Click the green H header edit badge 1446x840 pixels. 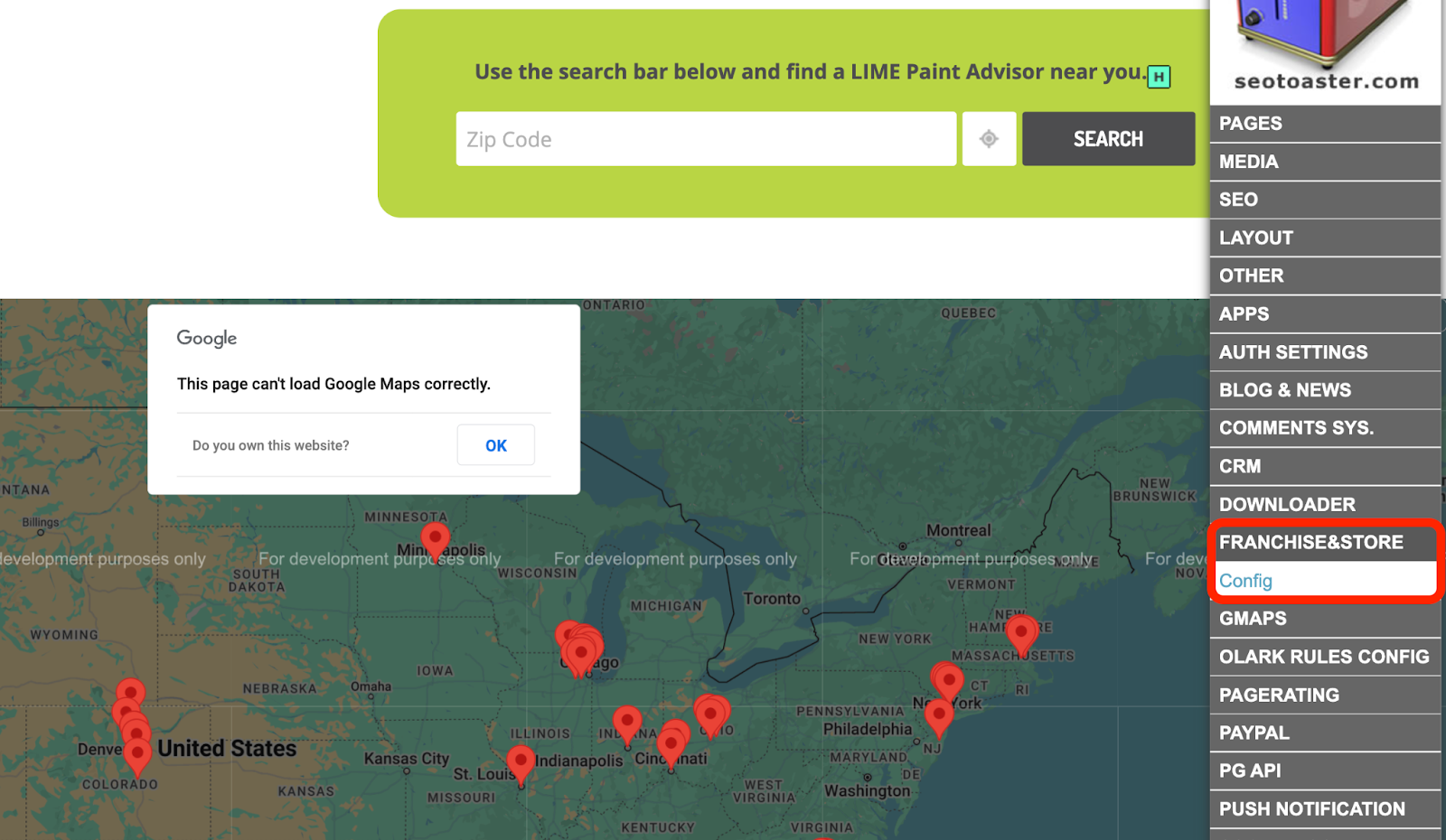[1159, 77]
